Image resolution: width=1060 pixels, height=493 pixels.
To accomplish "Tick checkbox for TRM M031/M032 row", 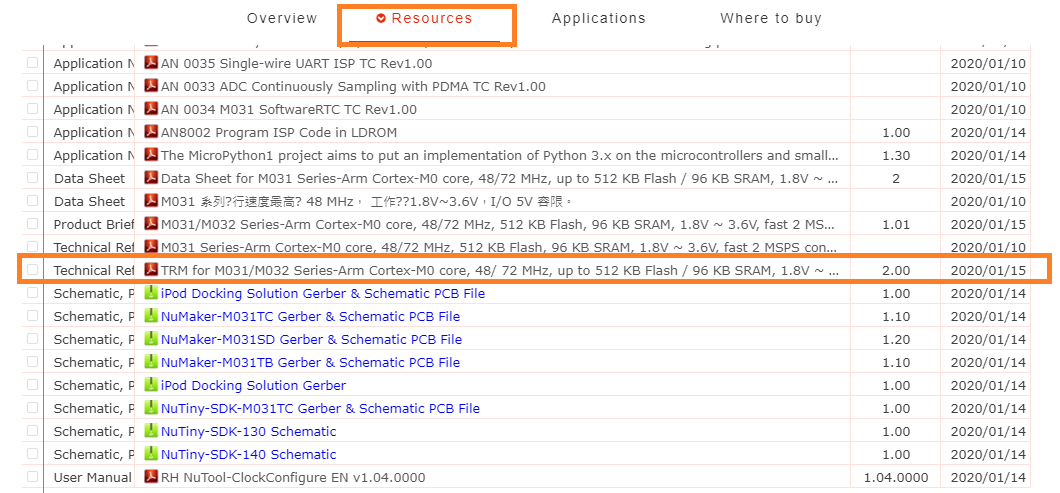I will 33,270.
